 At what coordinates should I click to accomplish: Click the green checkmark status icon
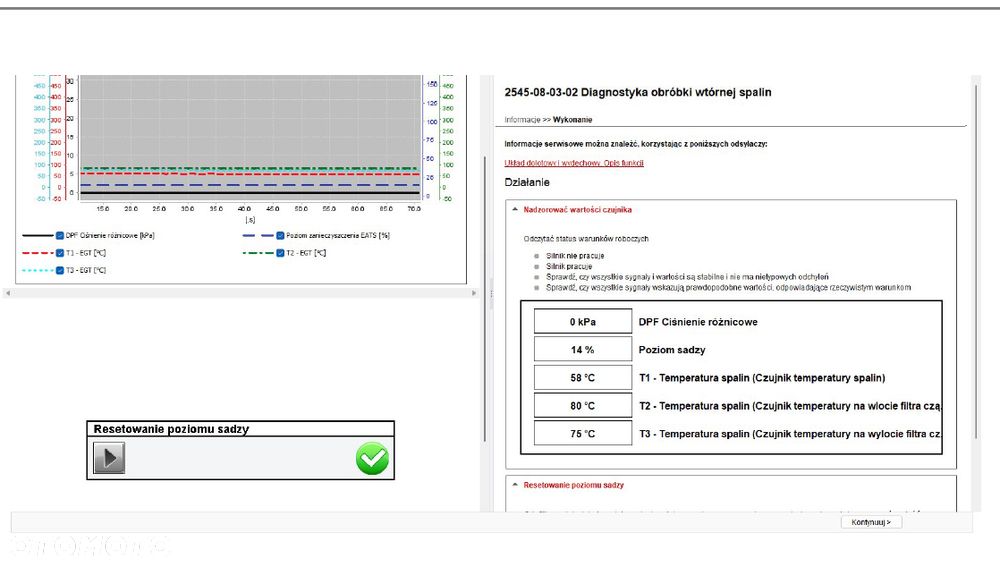372,458
